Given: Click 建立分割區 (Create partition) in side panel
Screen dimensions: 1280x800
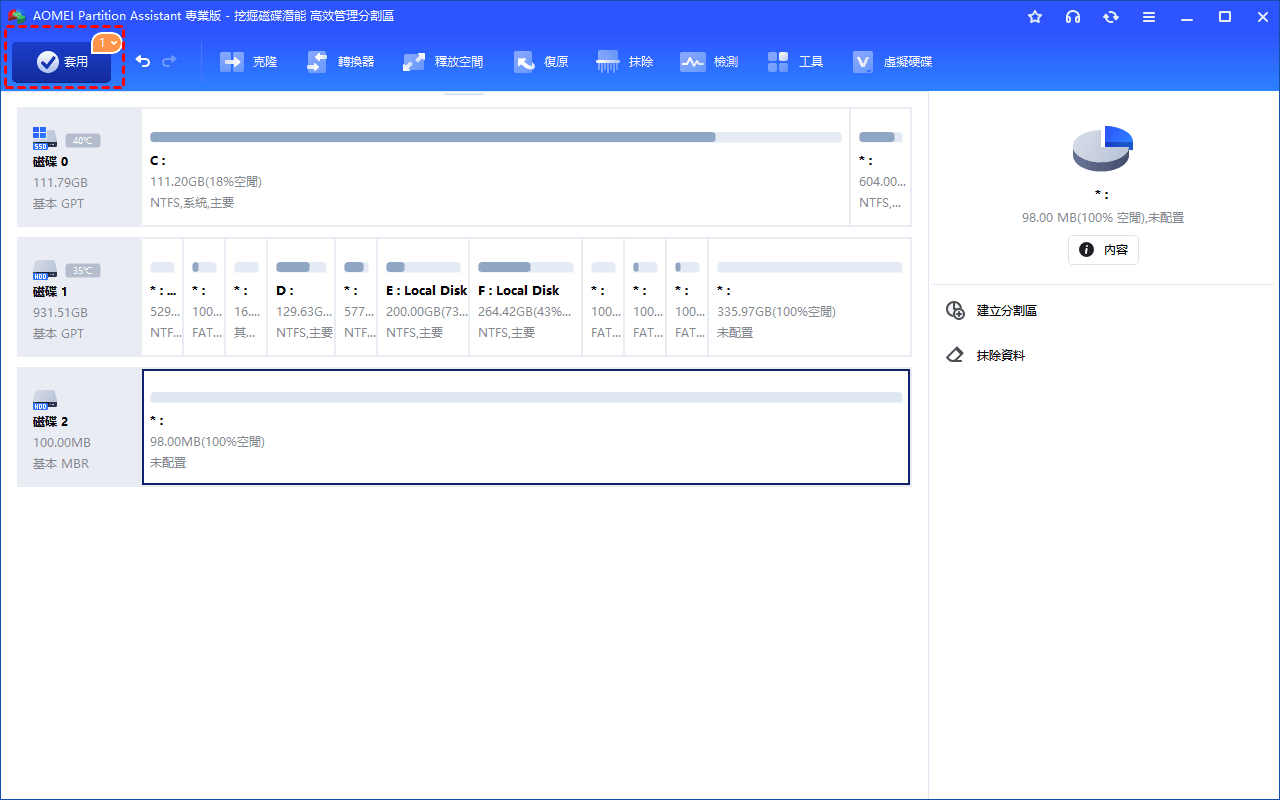Looking at the screenshot, I should pyautogui.click(x=1006, y=311).
